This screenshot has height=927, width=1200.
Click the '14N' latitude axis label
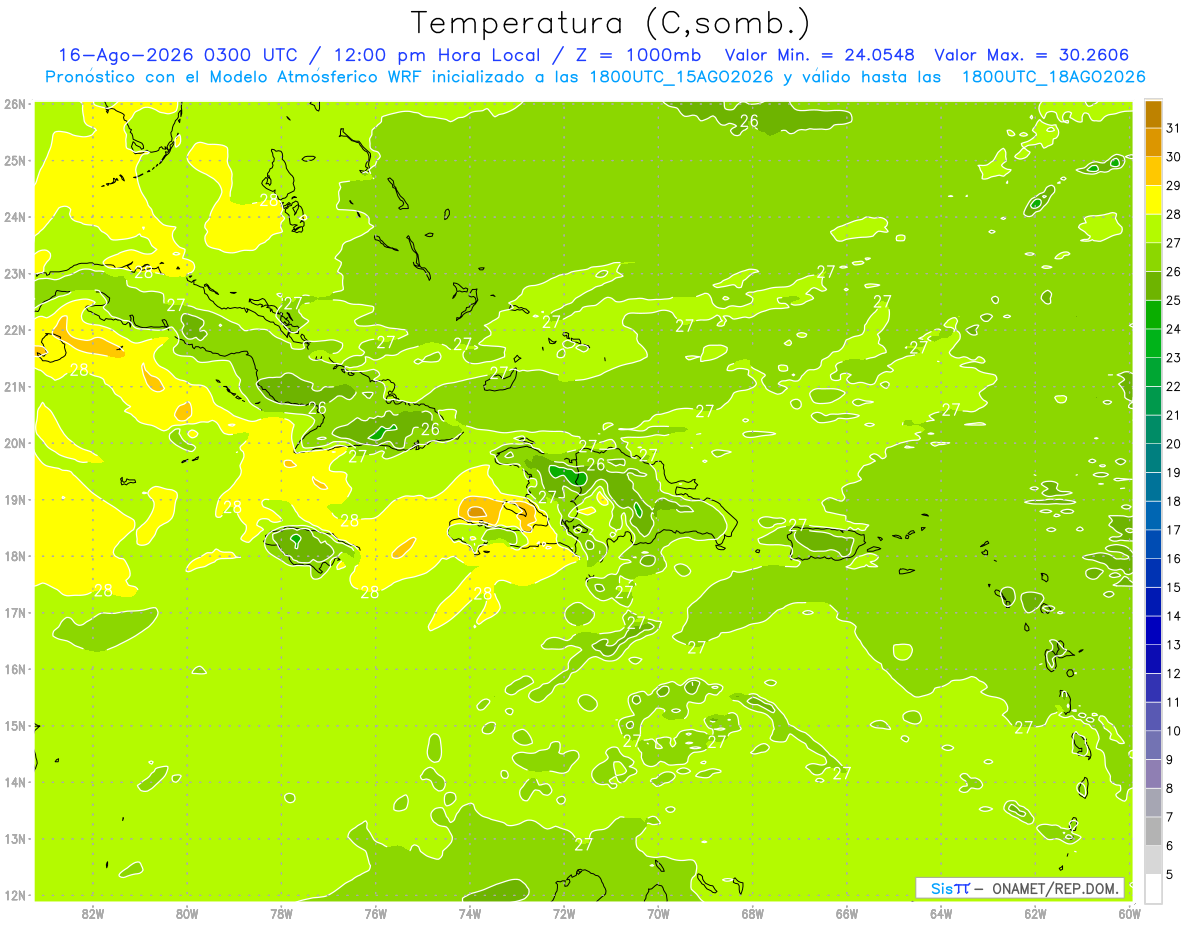(14, 782)
